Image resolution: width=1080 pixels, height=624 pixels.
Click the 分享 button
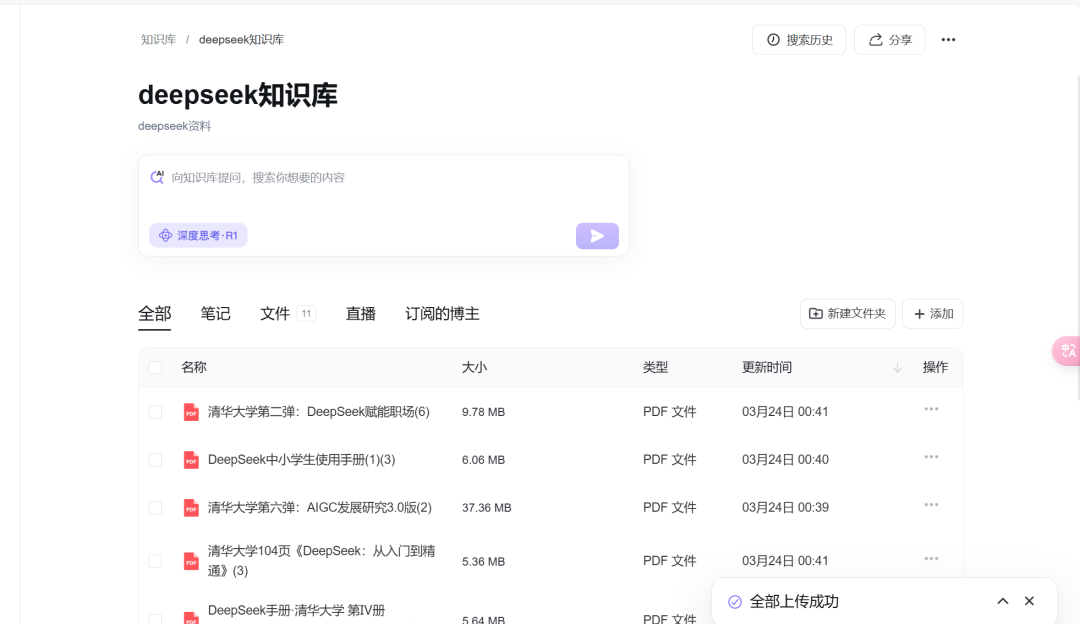point(890,40)
